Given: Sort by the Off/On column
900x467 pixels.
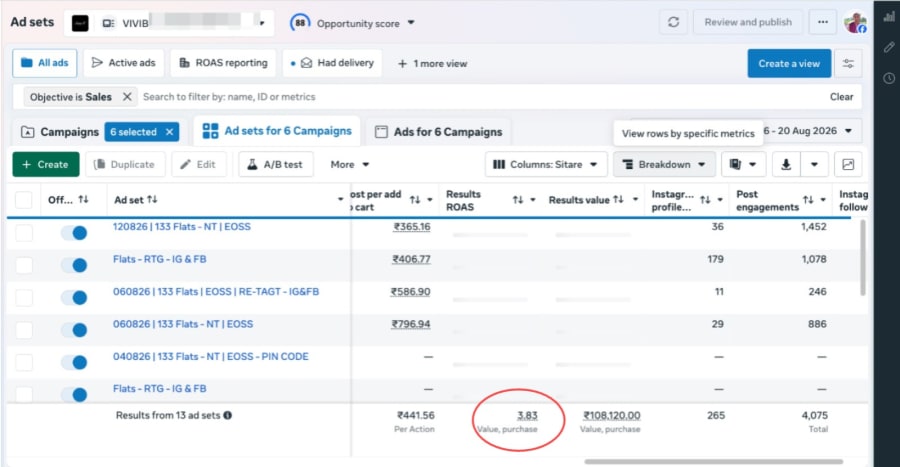Looking at the screenshot, I should [x=83, y=200].
